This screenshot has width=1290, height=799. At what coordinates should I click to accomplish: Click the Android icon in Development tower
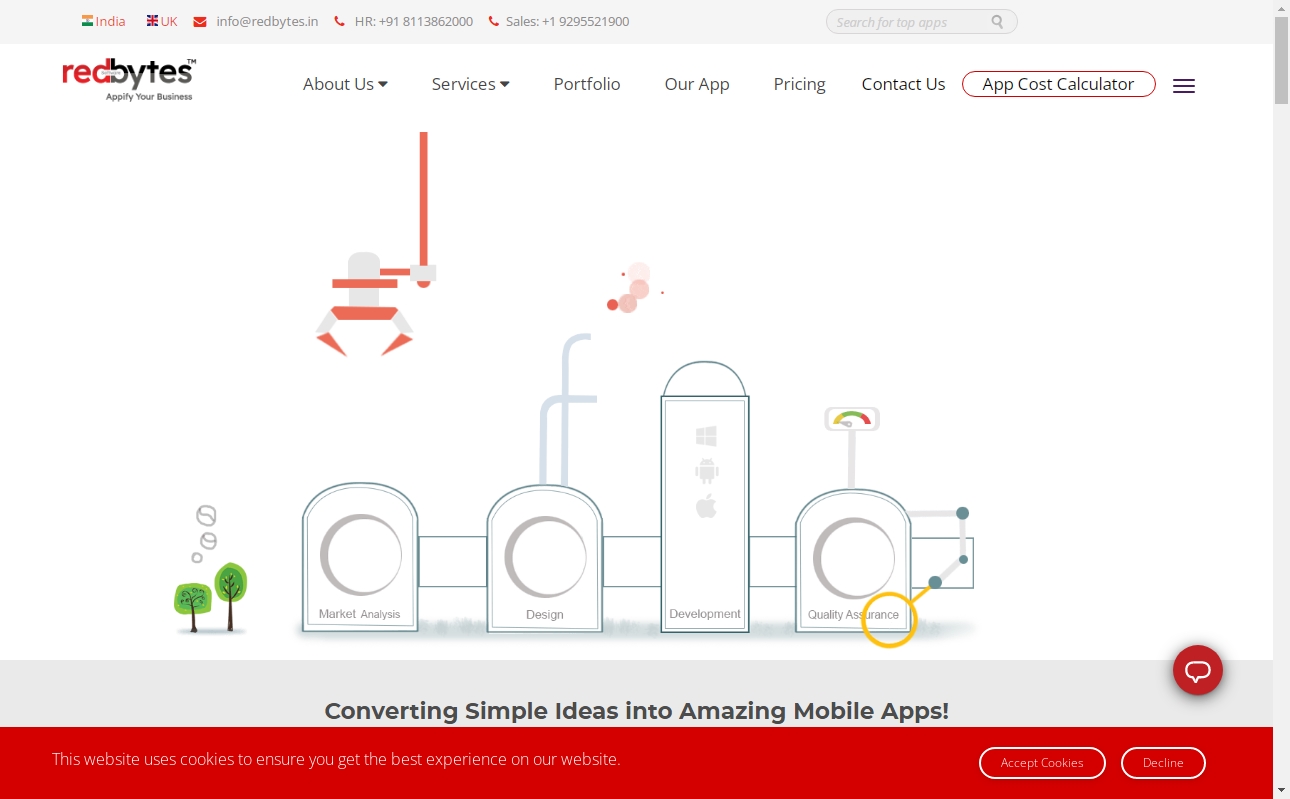pyautogui.click(x=707, y=470)
